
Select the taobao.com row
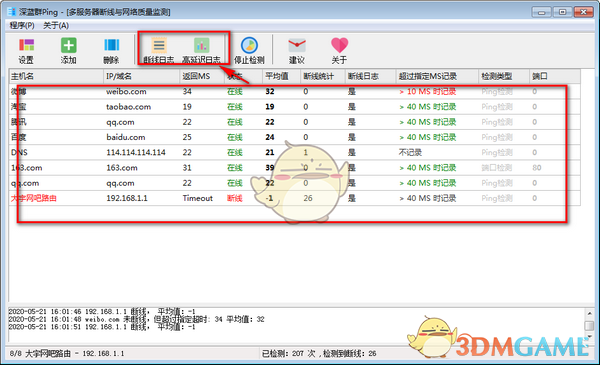coord(295,107)
